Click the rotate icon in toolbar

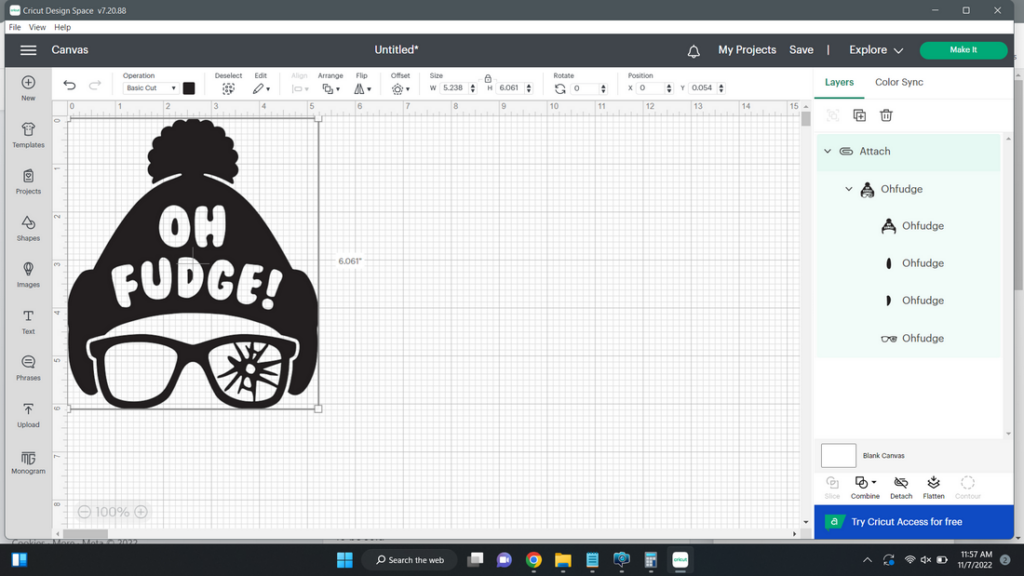coord(560,89)
